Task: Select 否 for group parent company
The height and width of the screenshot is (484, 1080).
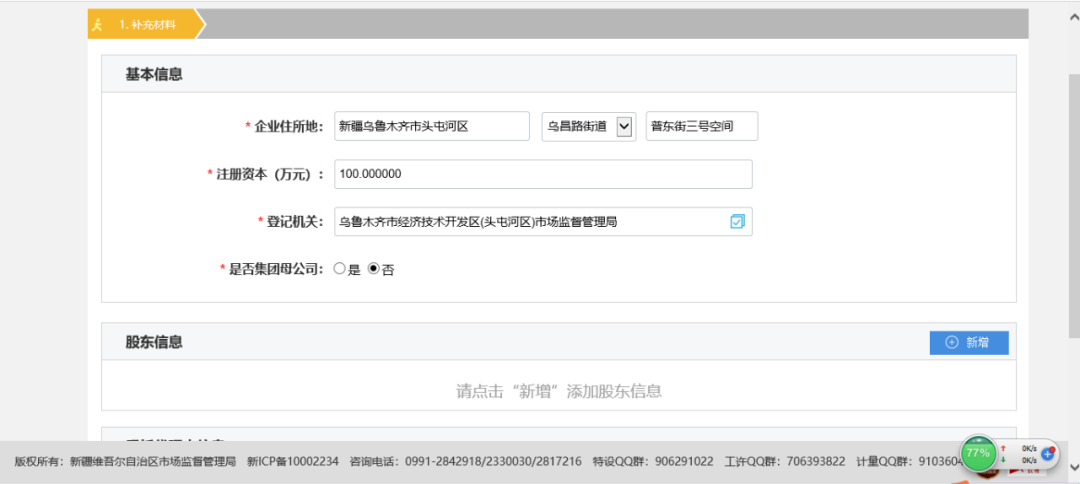Action: [x=374, y=269]
